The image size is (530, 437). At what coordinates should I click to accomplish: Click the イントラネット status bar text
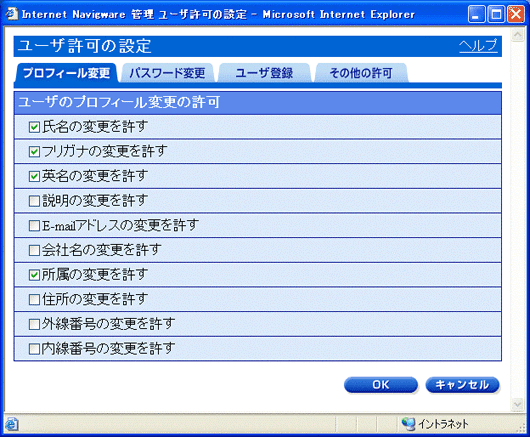[x=443, y=424]
